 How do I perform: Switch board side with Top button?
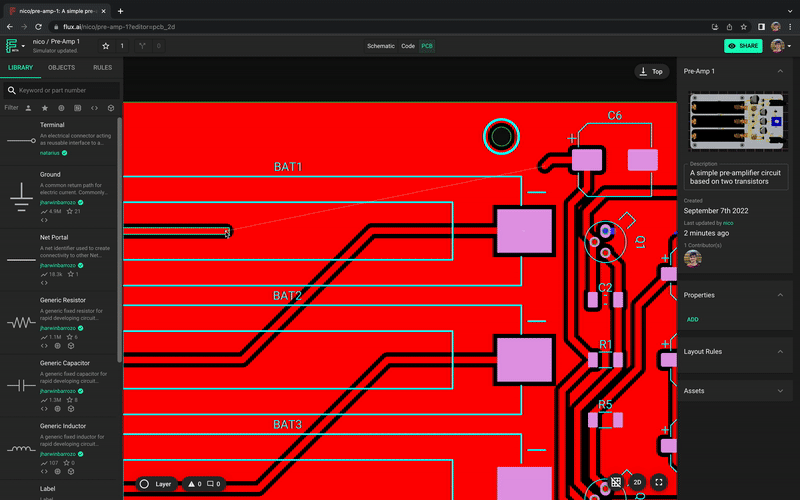[x=651, y=72]
